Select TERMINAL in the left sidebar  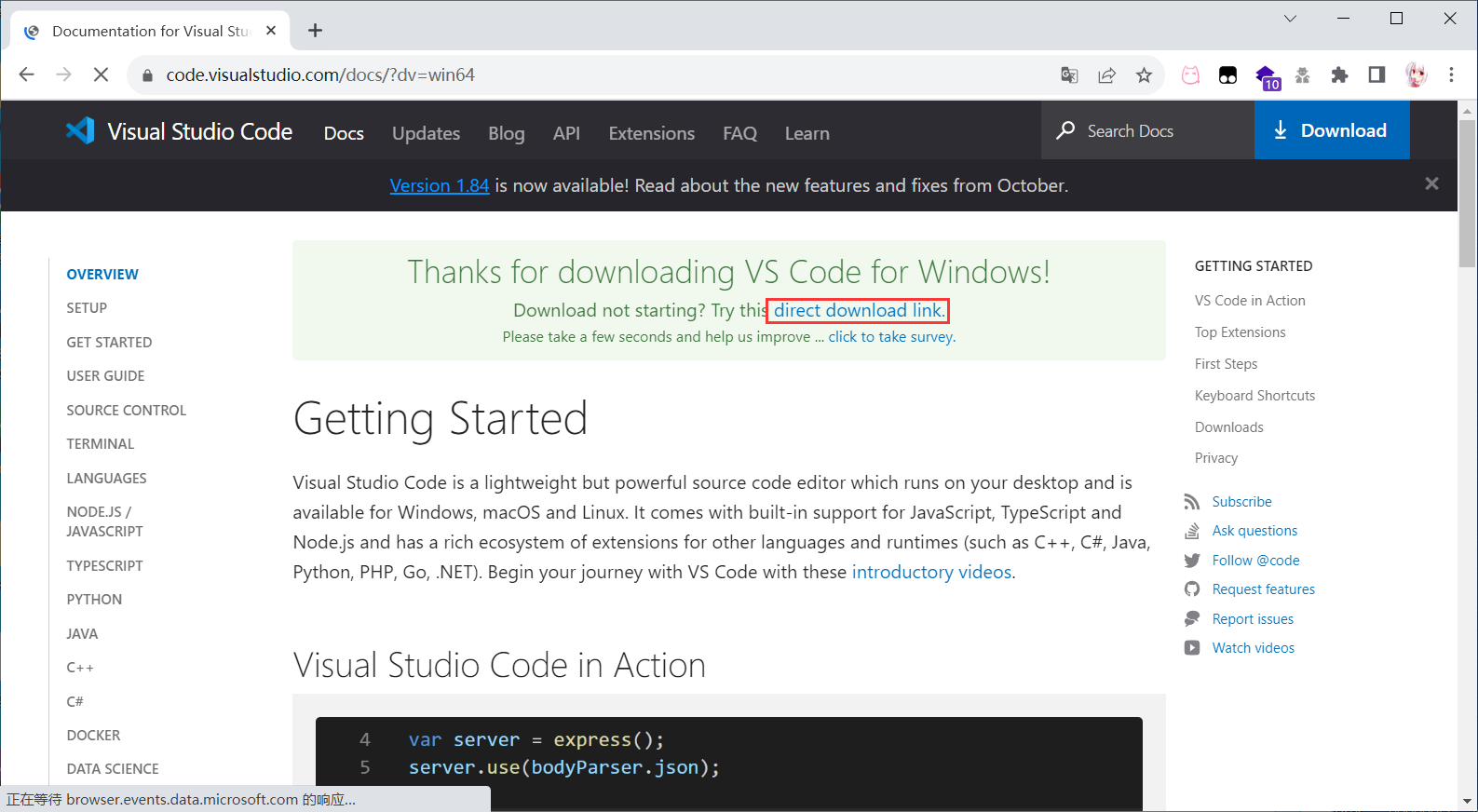click(x=100, y=444)
